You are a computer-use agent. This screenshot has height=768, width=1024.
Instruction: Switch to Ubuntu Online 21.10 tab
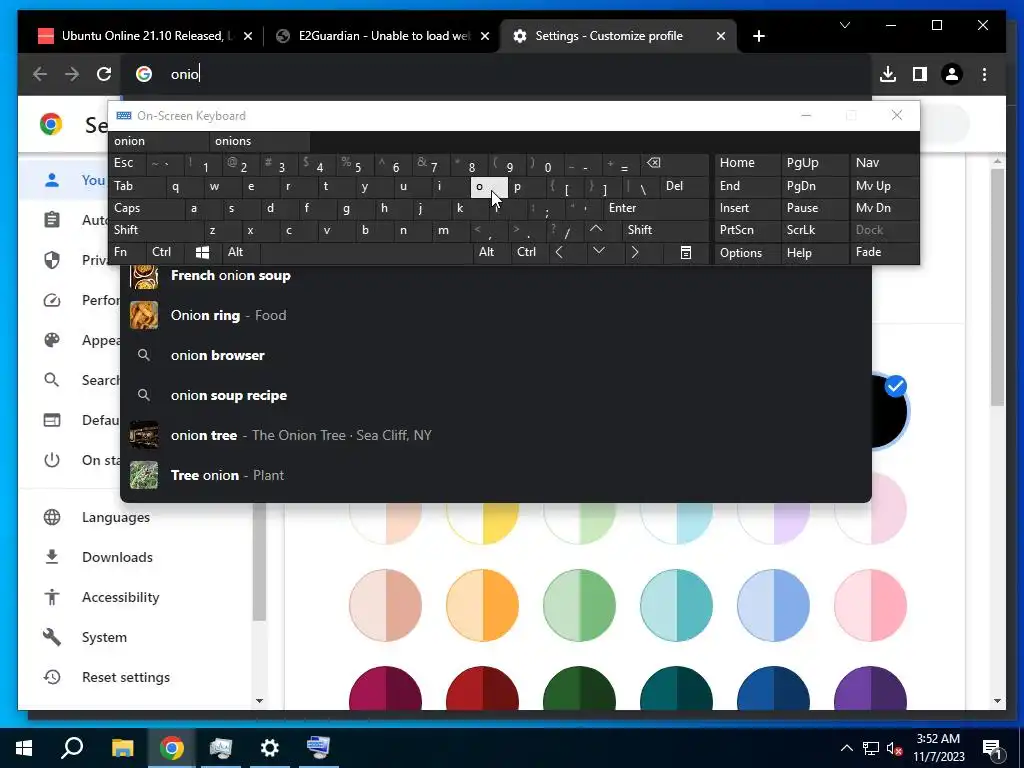[x=145, y=36]
